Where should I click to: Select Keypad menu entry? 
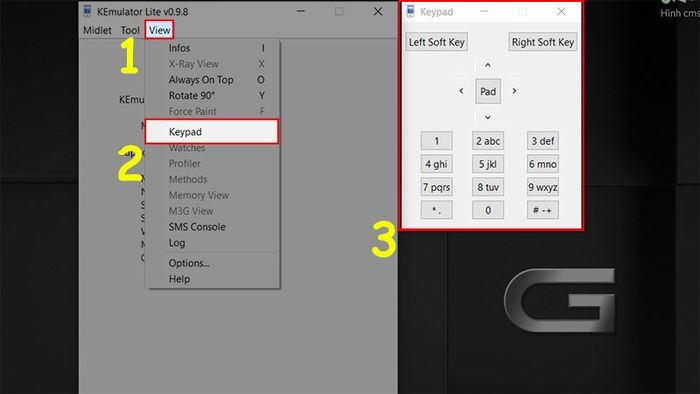point(212,132)
